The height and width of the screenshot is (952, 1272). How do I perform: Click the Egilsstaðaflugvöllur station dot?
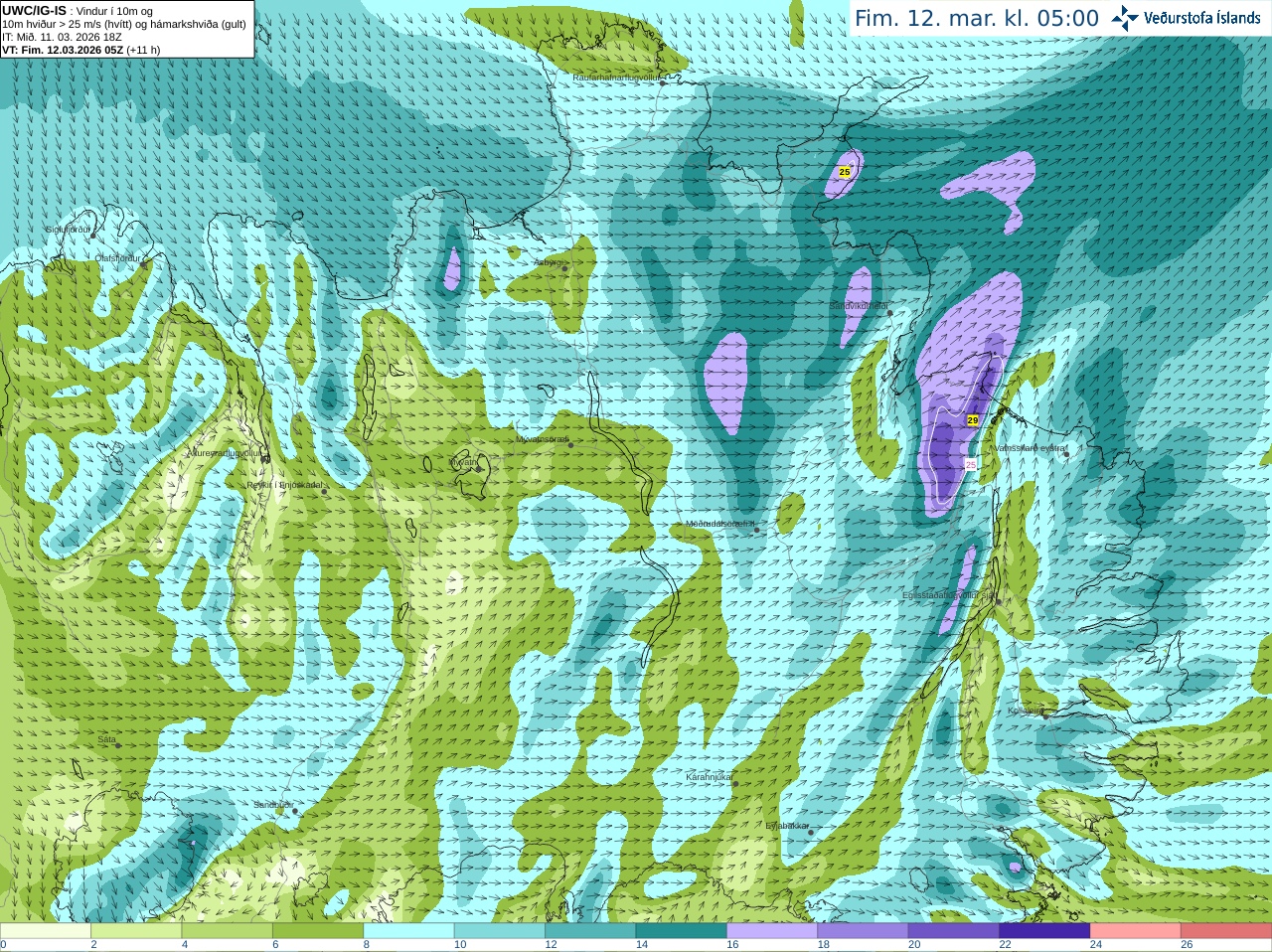pyautogui.click(x=1000, y=600)
